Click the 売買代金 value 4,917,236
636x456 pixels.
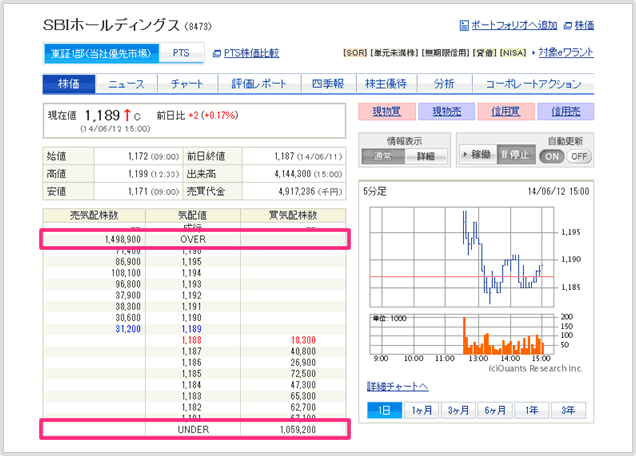click(x=297, y=191)
